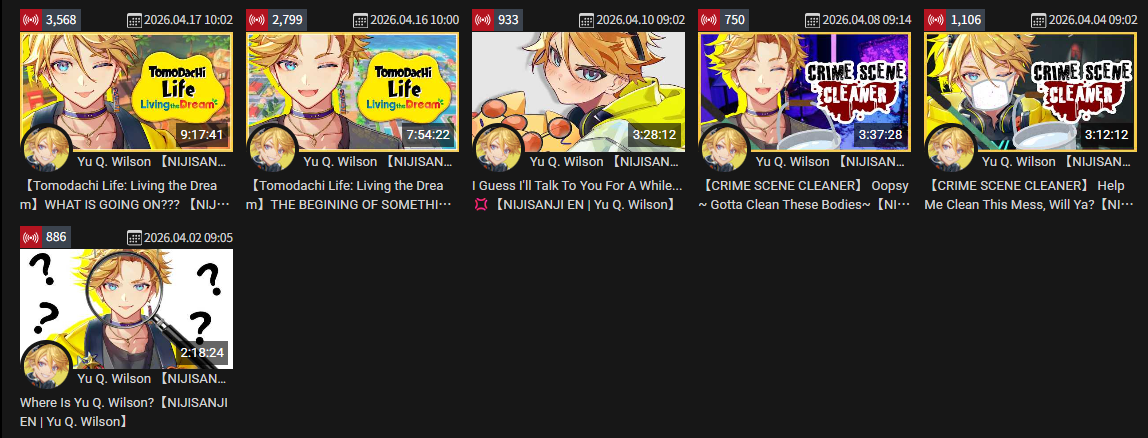Click the calendar icon next to 2026.04.02 09:05
Screen dimensions: 1148x438
pyautogui.click(x=134, y=238)
